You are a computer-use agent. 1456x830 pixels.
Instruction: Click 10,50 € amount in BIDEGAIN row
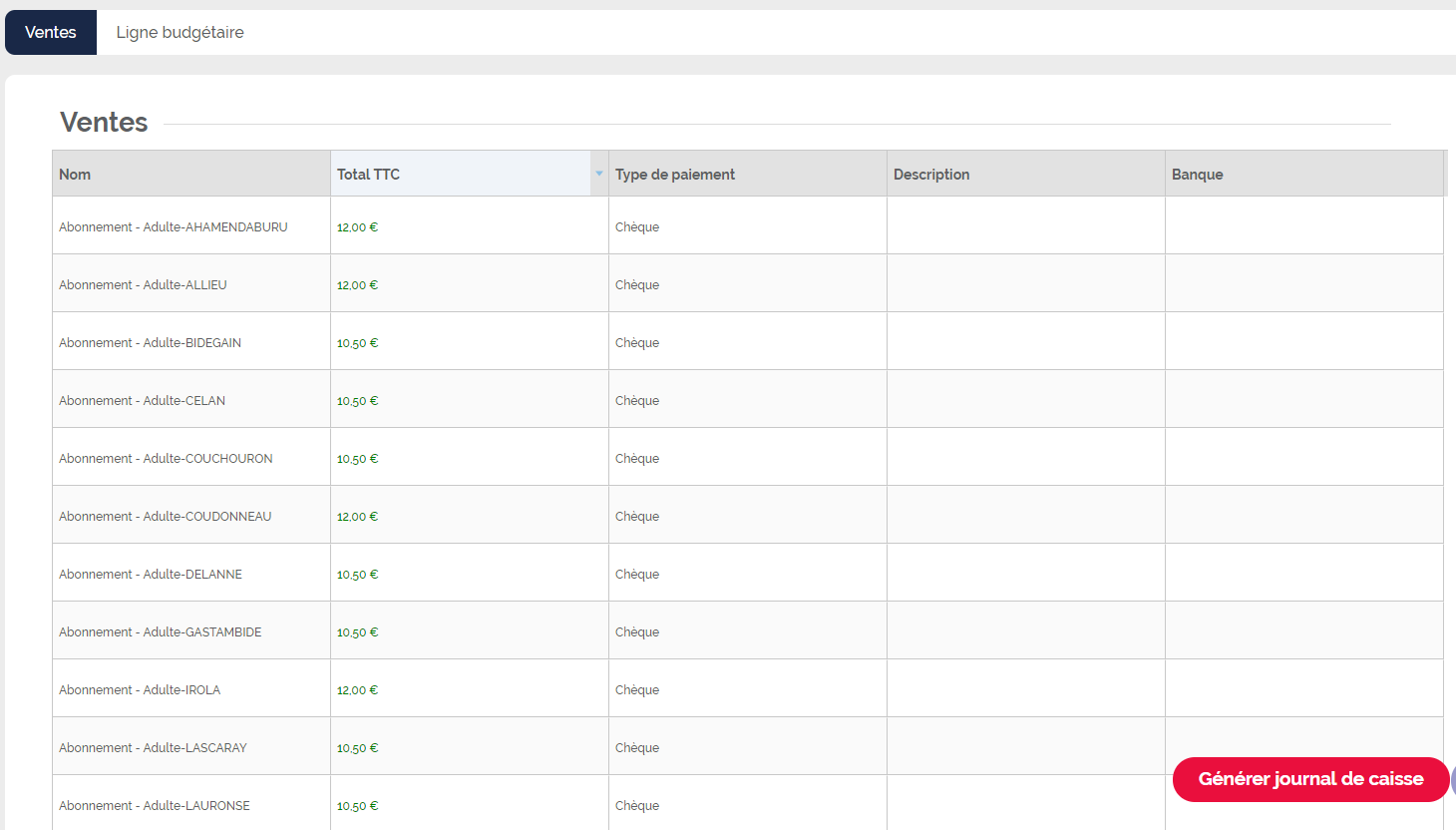click(357, 343)
